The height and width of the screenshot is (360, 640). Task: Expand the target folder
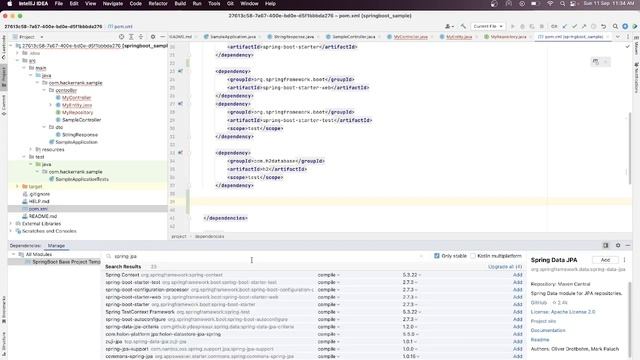click(x=18, y=187)
